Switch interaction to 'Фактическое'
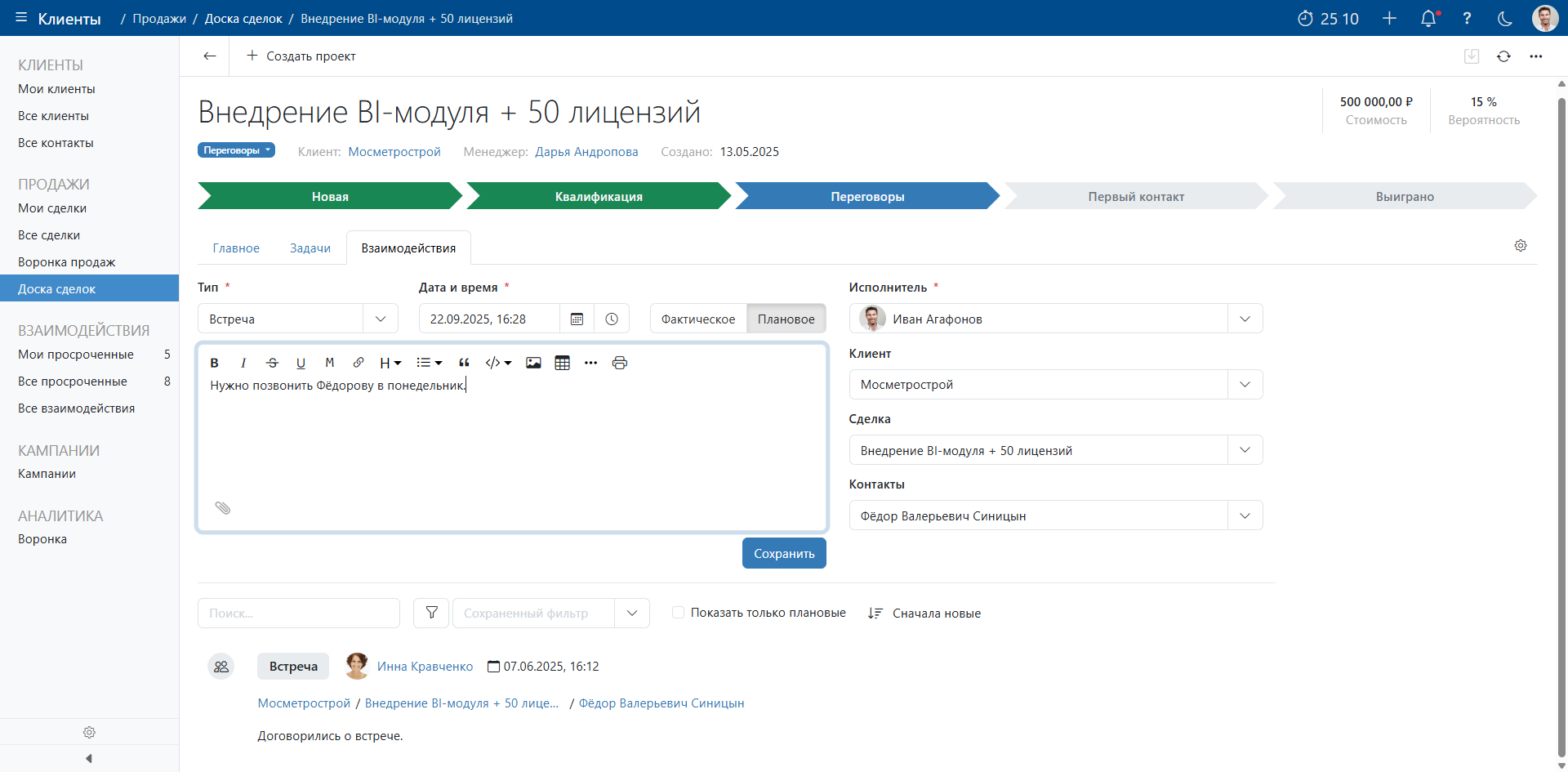This screenshot has width=1568, height=772. point(698,319)
